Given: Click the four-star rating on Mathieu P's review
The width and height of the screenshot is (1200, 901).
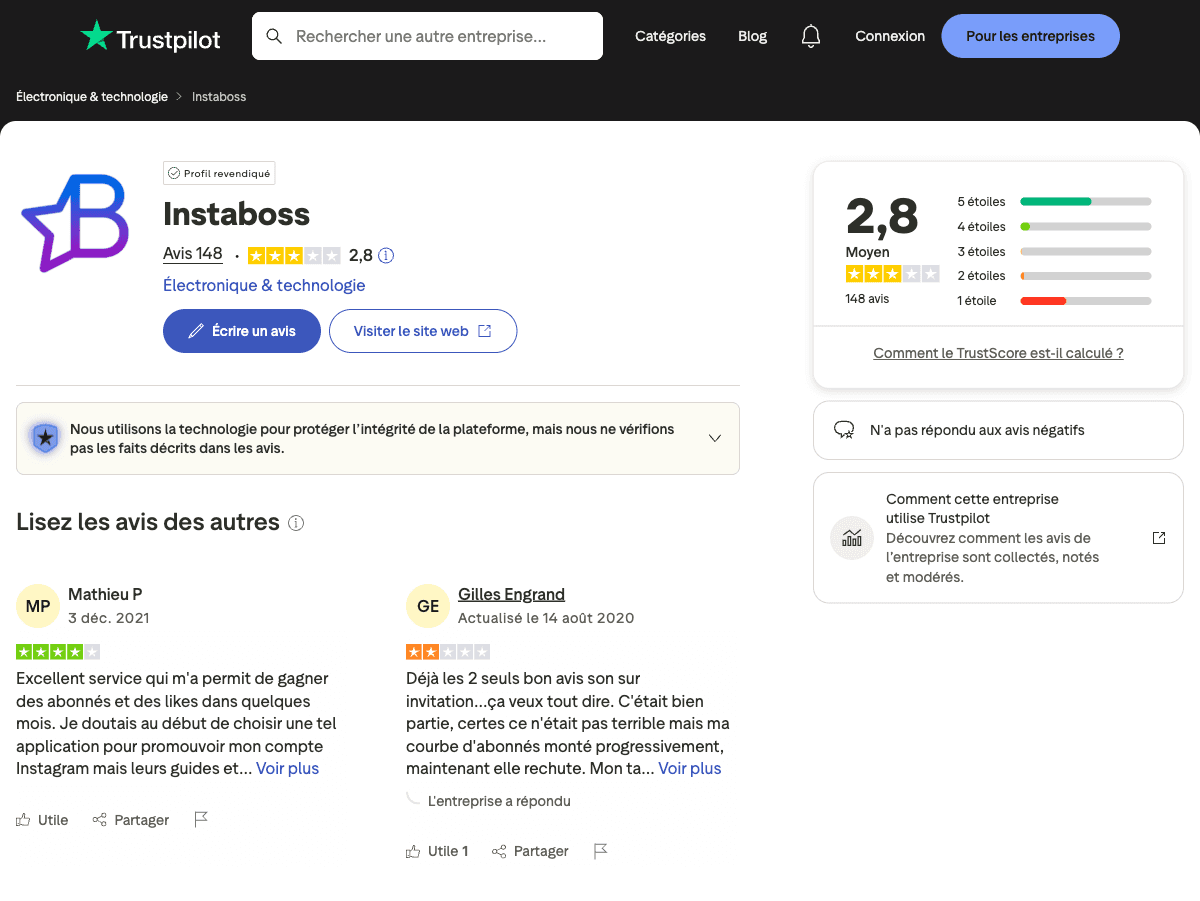Looking at the screenshot, I should click(58, 652).
